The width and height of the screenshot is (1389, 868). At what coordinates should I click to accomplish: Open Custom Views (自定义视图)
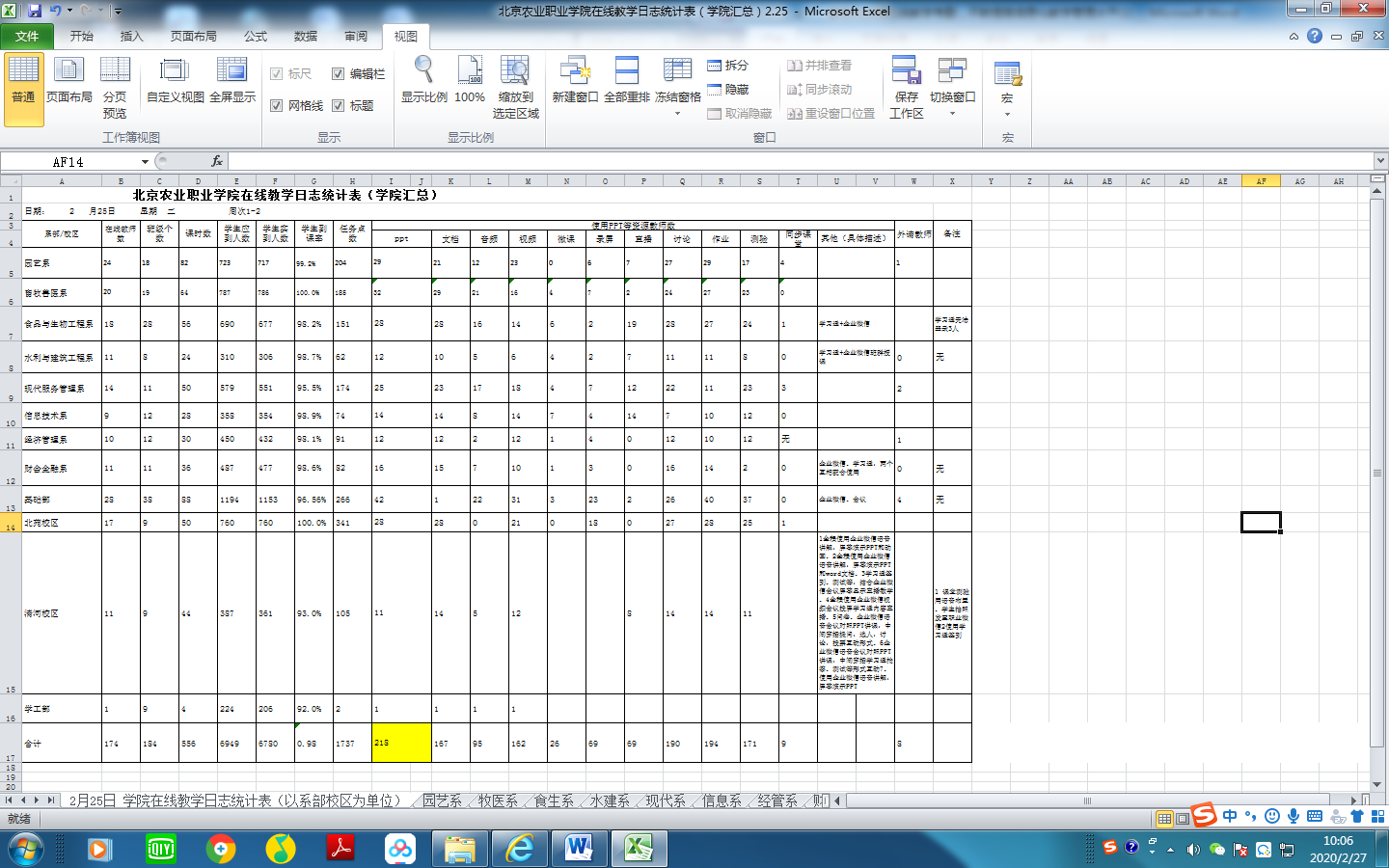click(x=175, y=81)
